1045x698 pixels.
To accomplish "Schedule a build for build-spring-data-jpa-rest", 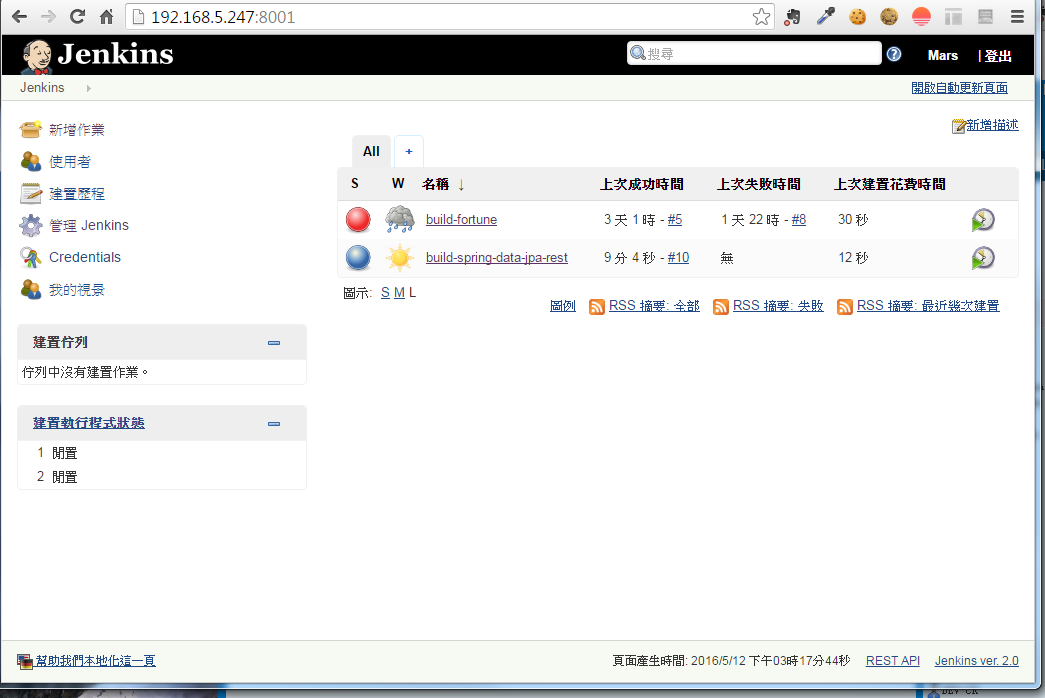I will [983, 258].
